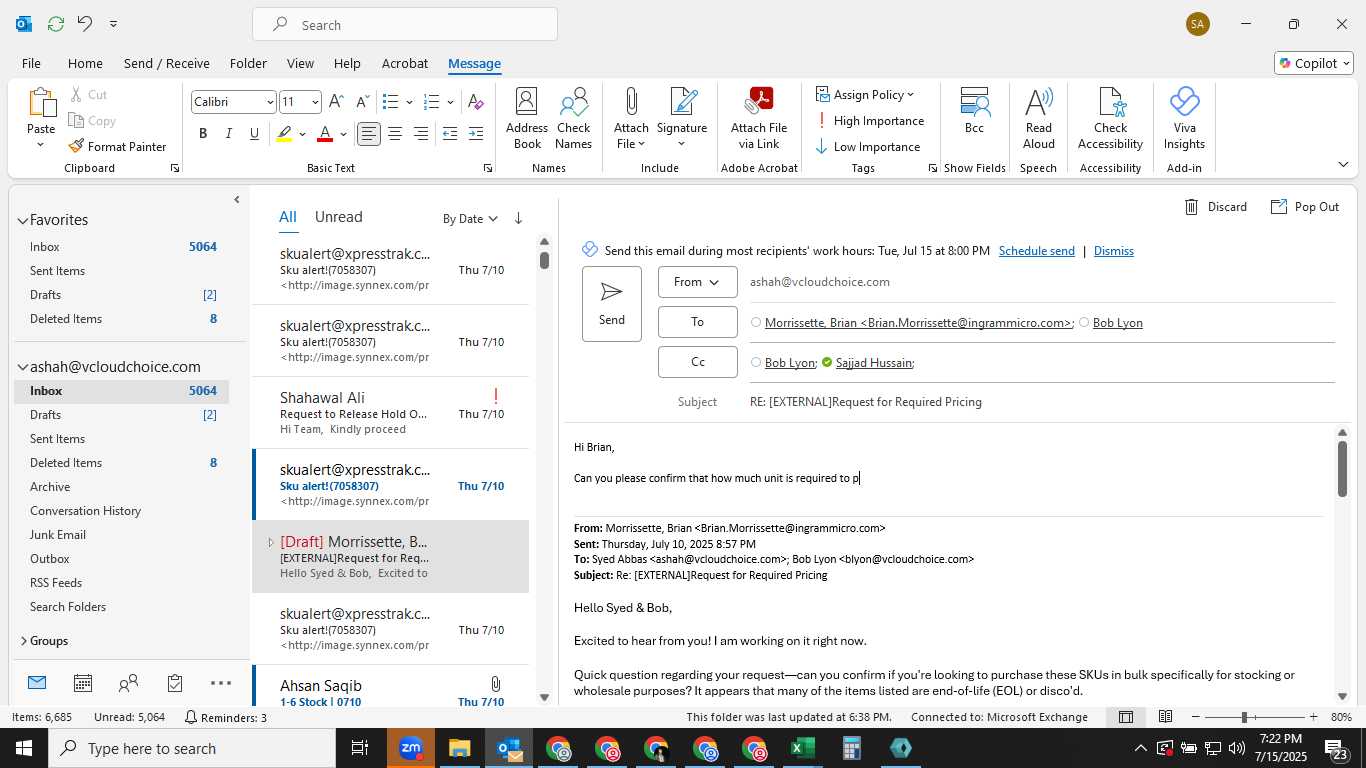Align text left

point(369,134)
